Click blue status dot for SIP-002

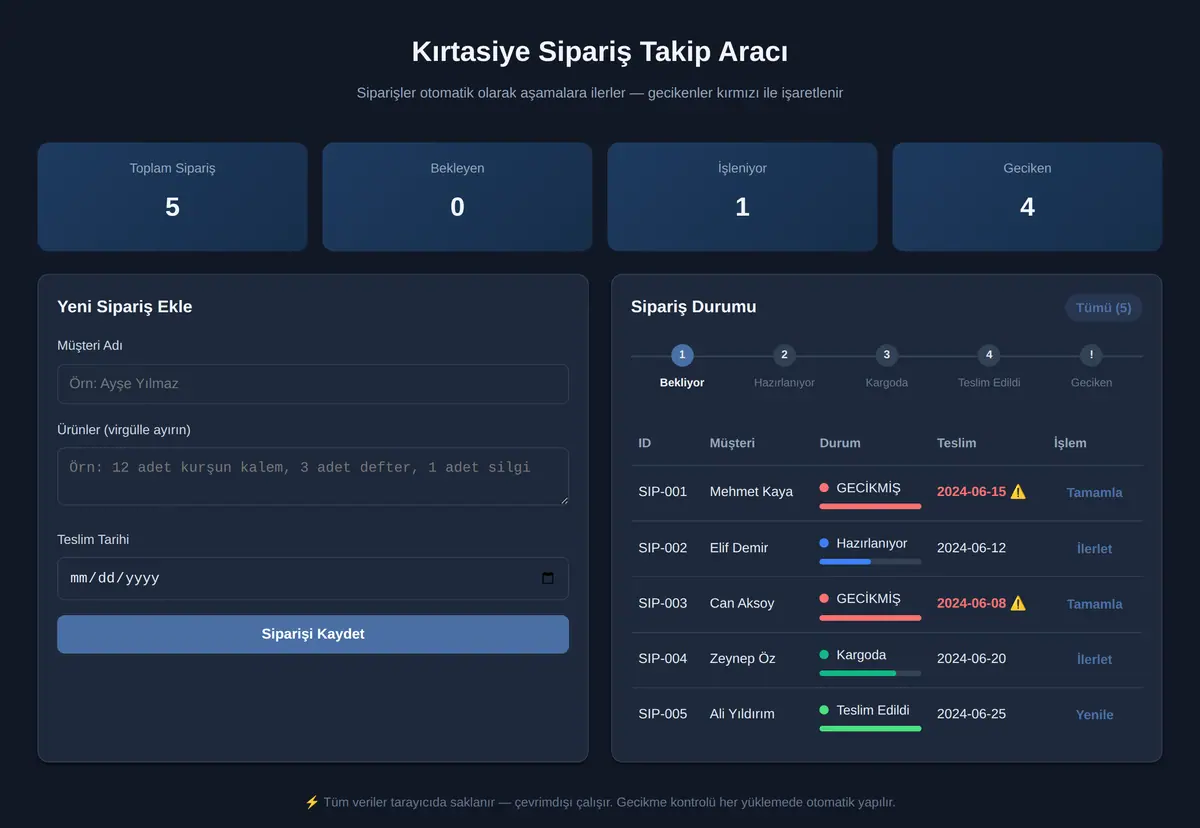824,543
